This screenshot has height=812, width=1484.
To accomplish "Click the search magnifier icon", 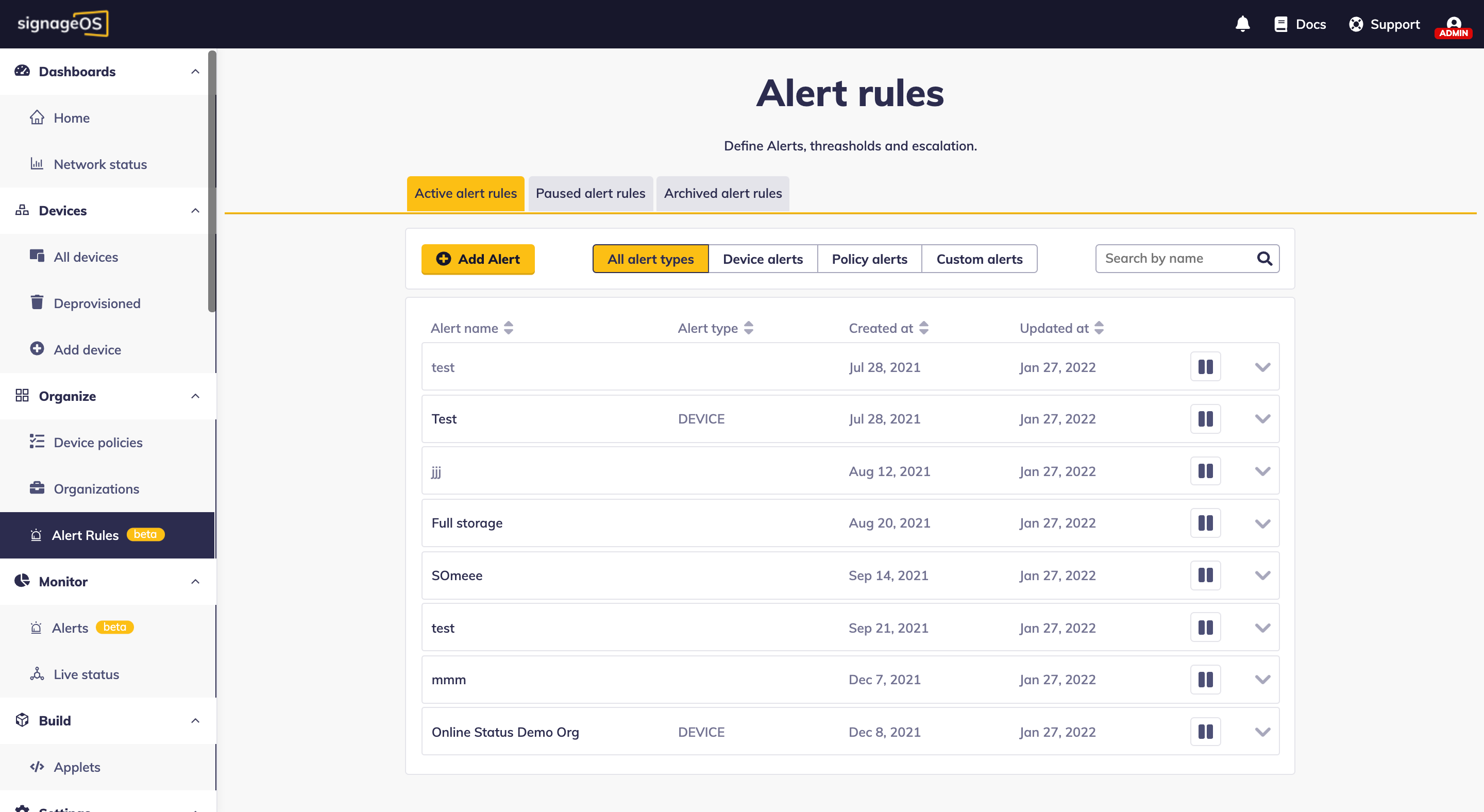I will click(x=1264, y=259).
